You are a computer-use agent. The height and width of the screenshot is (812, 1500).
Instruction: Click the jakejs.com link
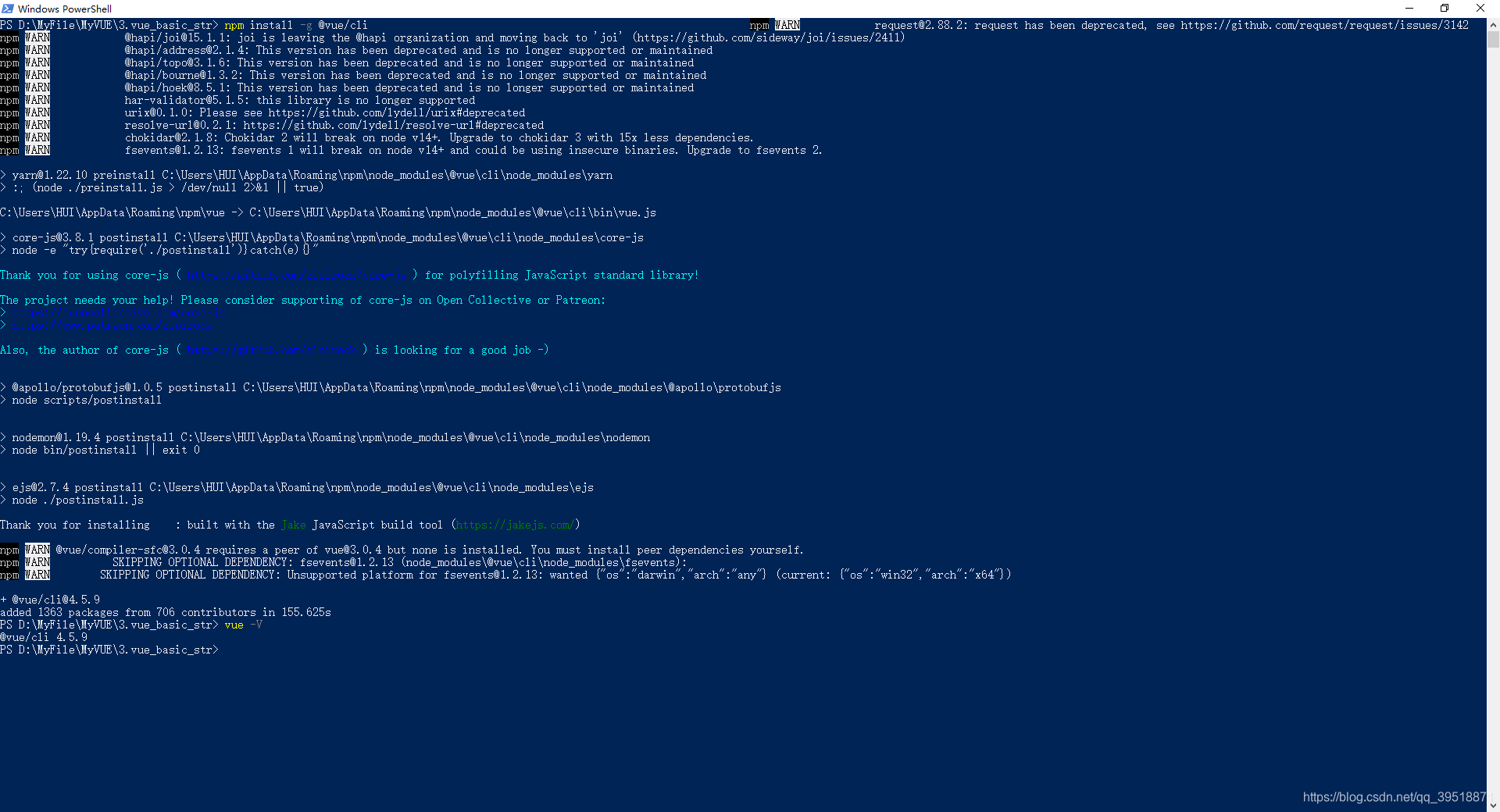[x=516, y=525]
